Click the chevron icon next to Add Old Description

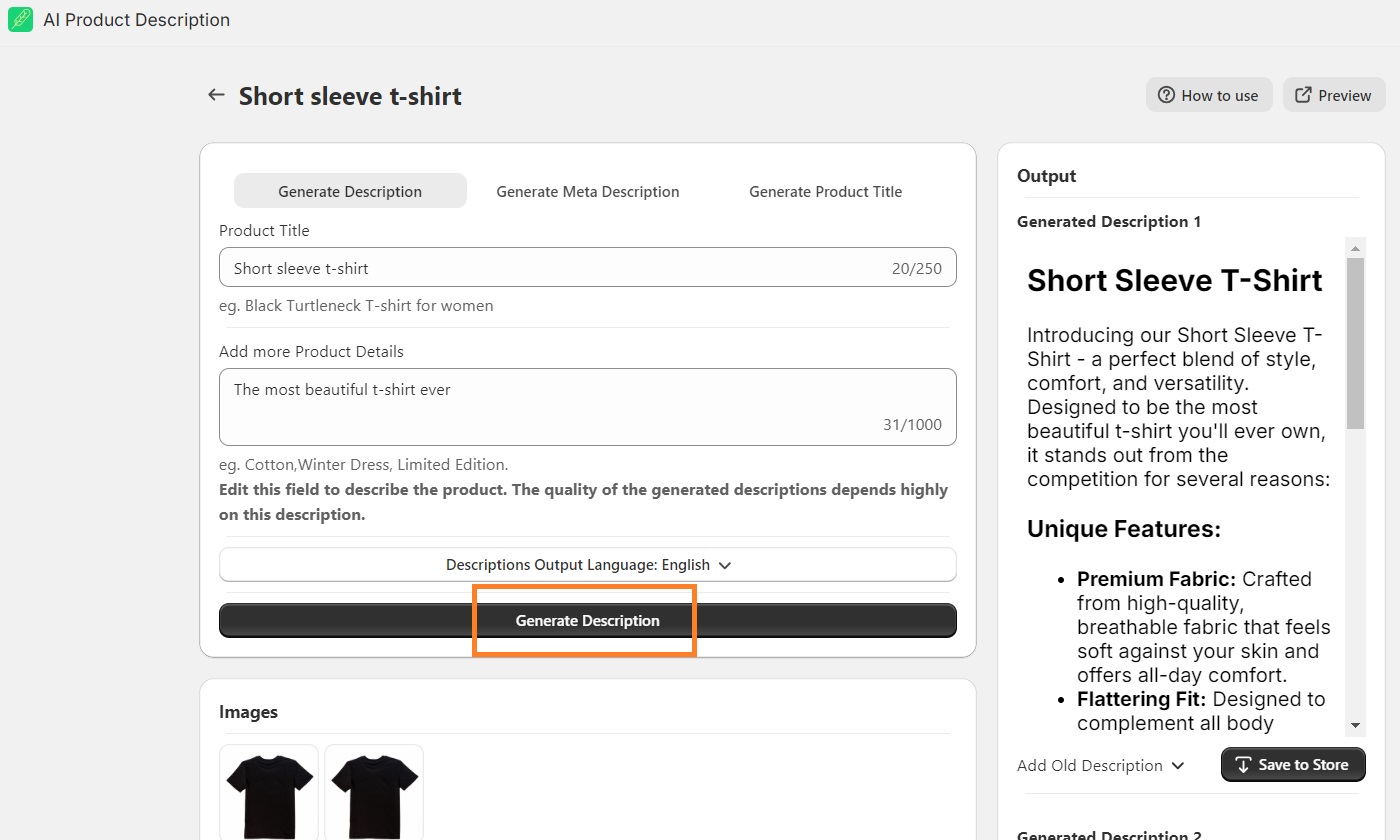click(x=1175, y=765)
